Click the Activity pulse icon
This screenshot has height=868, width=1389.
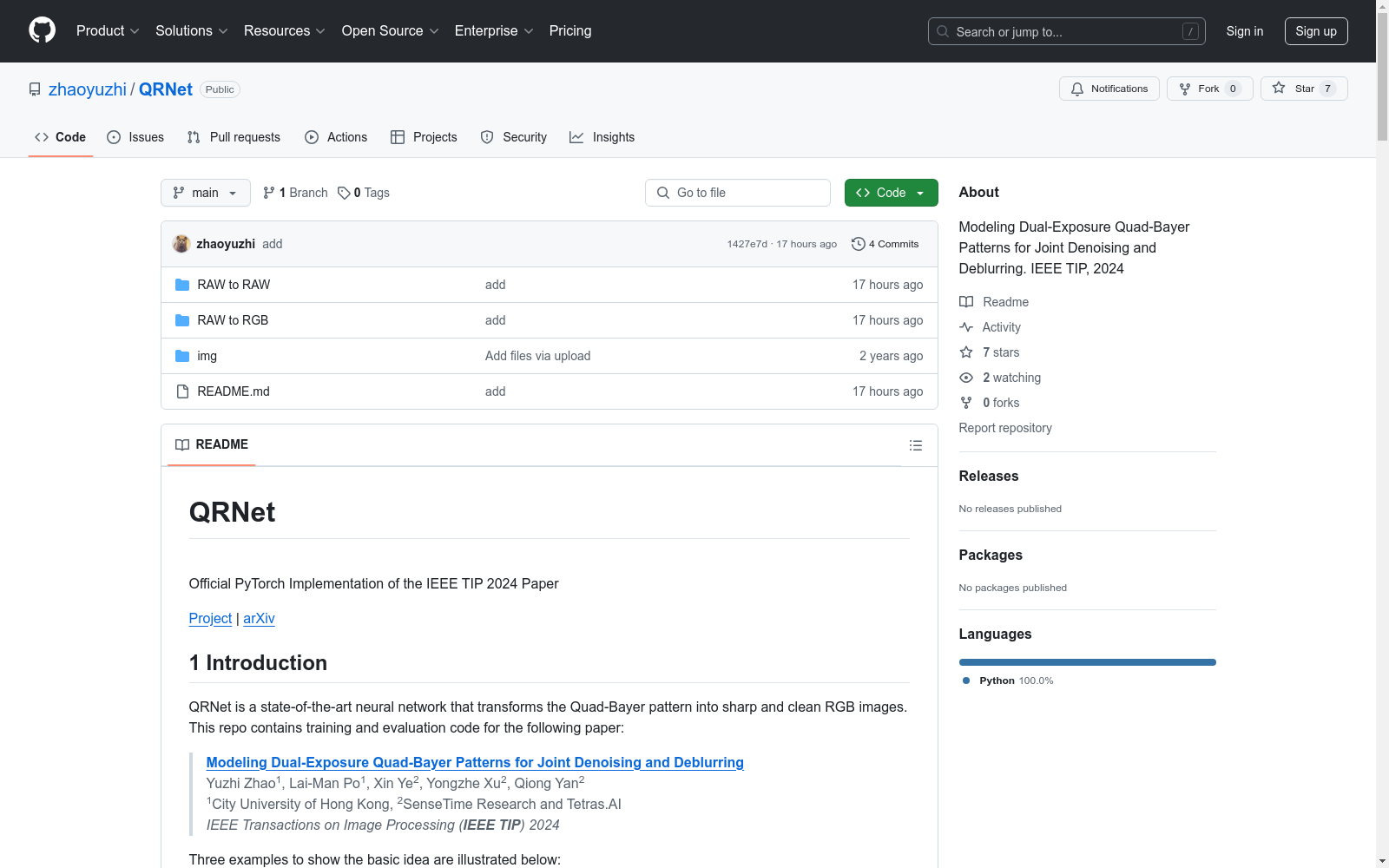click(966, 327)
